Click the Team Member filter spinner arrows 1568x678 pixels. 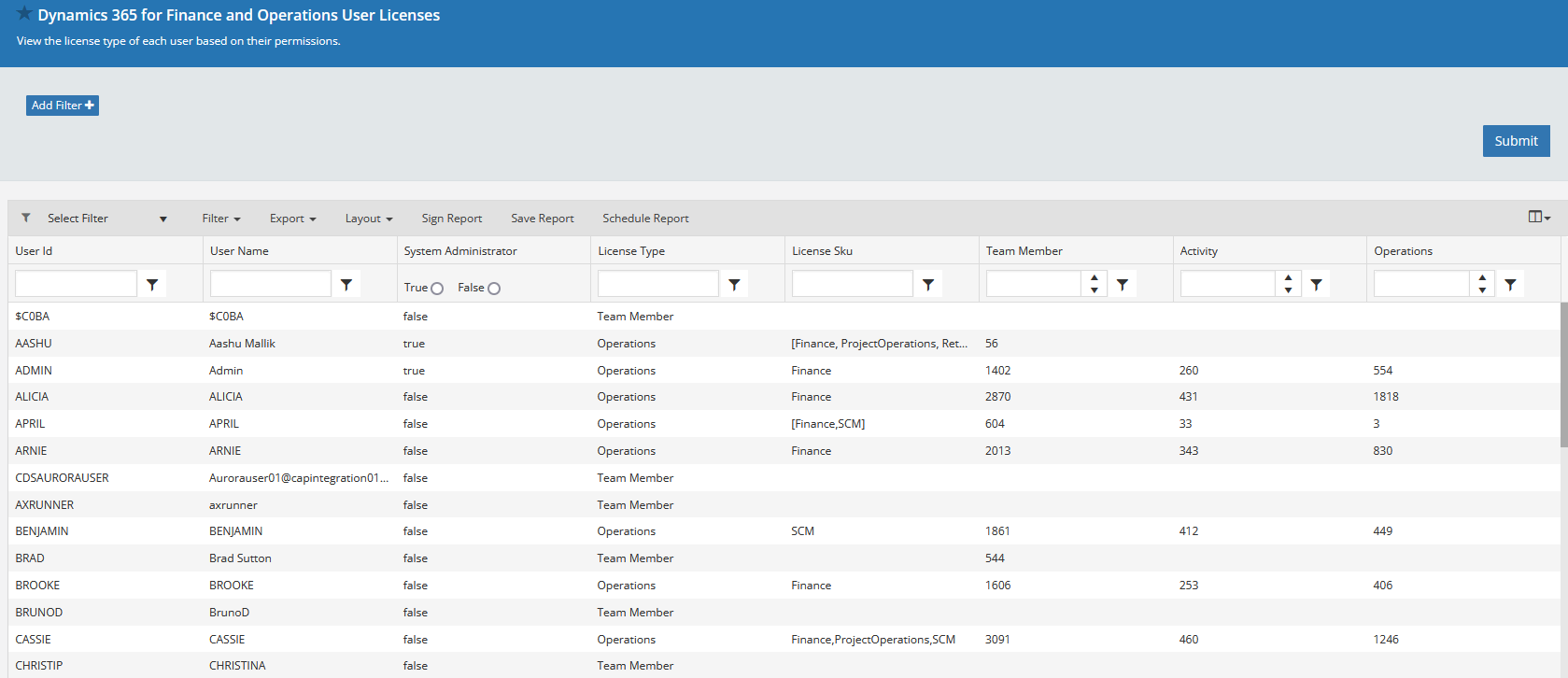click(x=1095, y=284)
